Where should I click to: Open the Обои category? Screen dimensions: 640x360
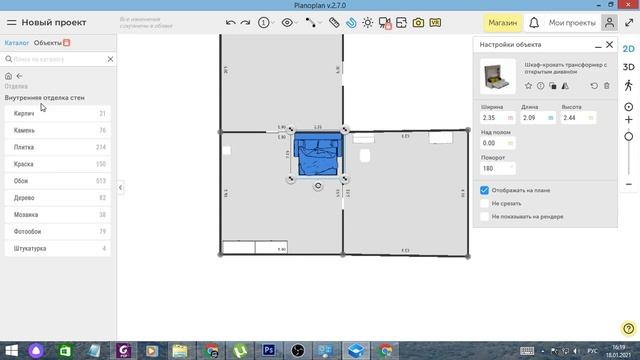click(x=58, y=181)
